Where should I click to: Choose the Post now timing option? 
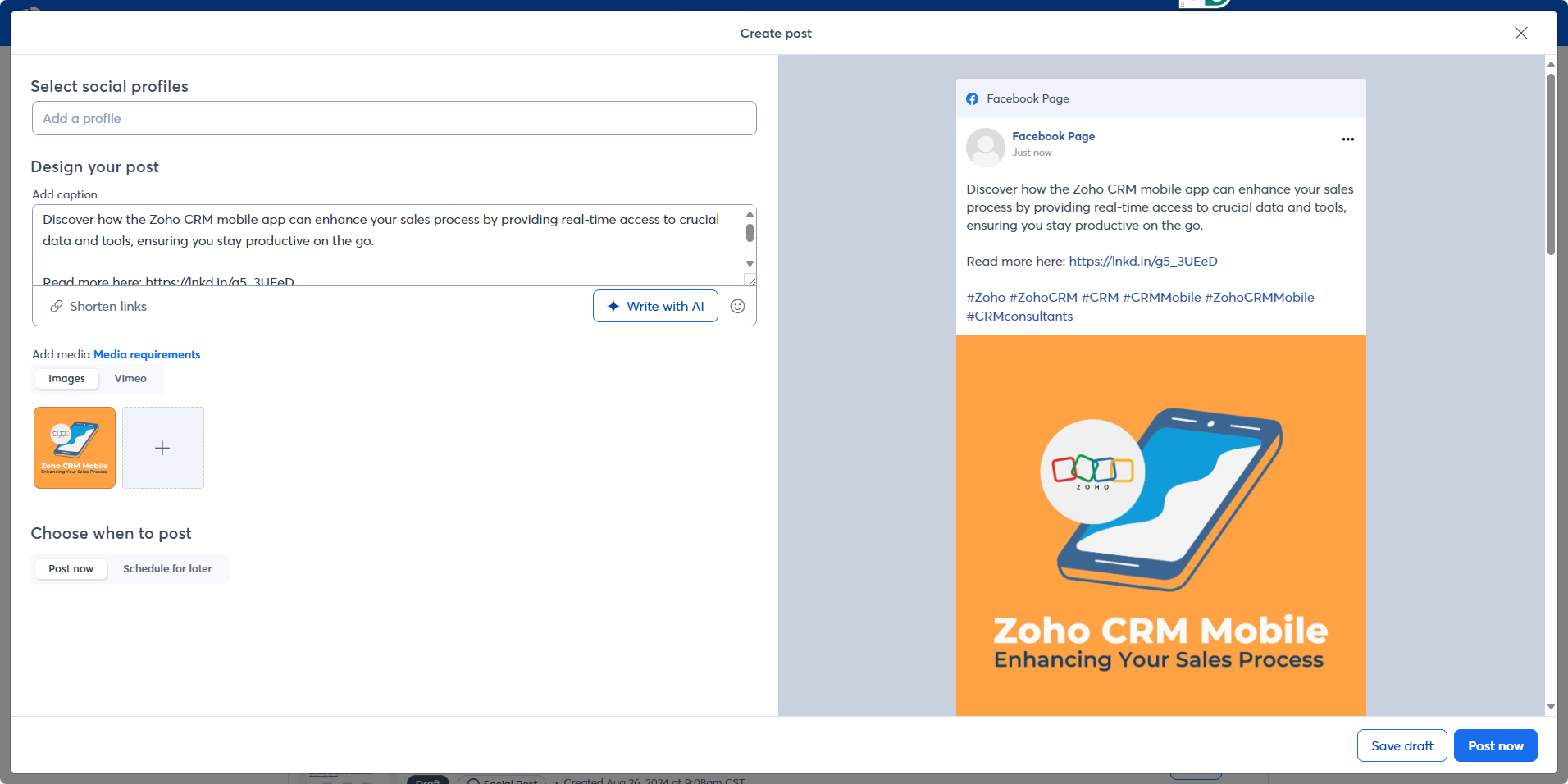pyautogui.click(x=71, y=568)
